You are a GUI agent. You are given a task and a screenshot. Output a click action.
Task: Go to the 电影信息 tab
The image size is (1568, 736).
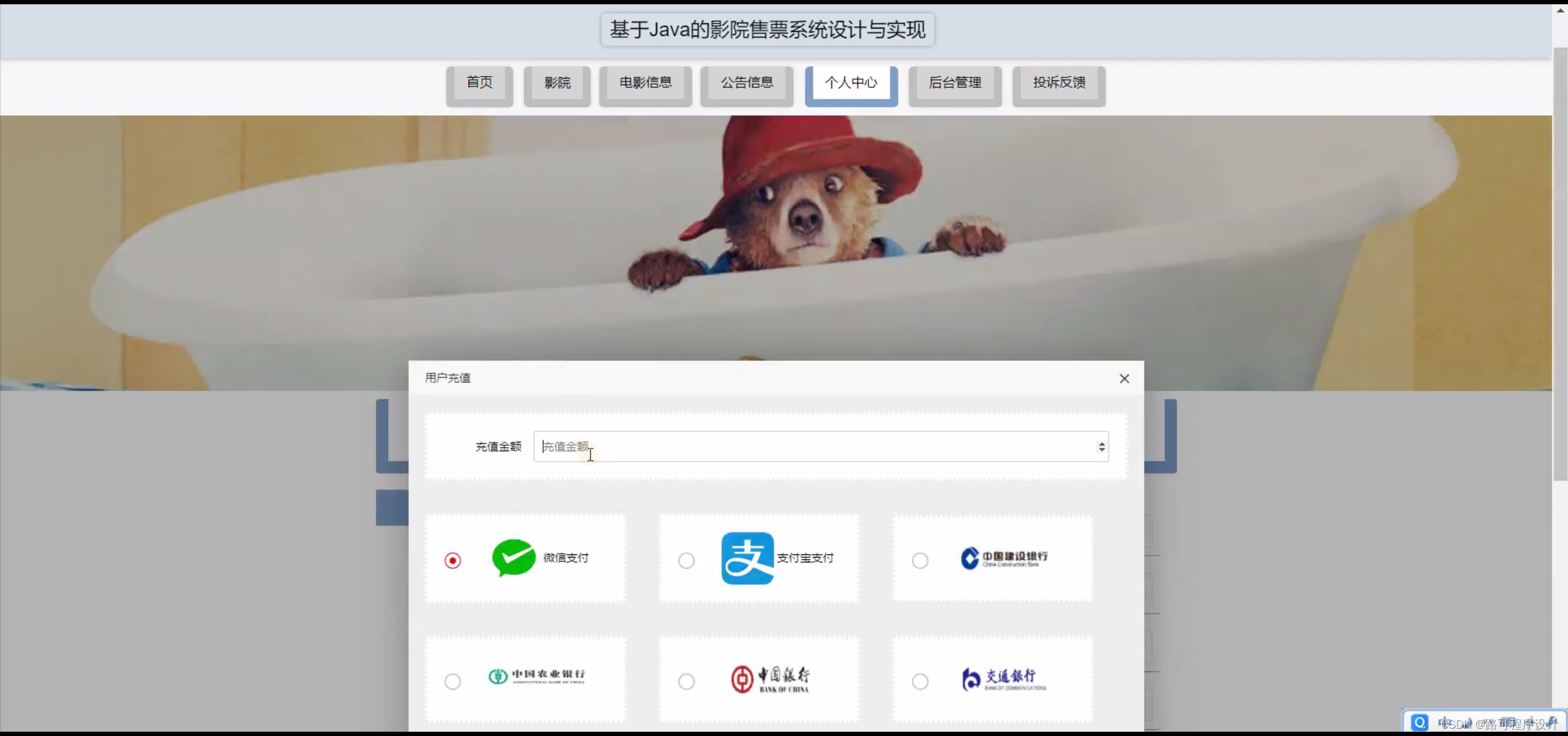645,83
